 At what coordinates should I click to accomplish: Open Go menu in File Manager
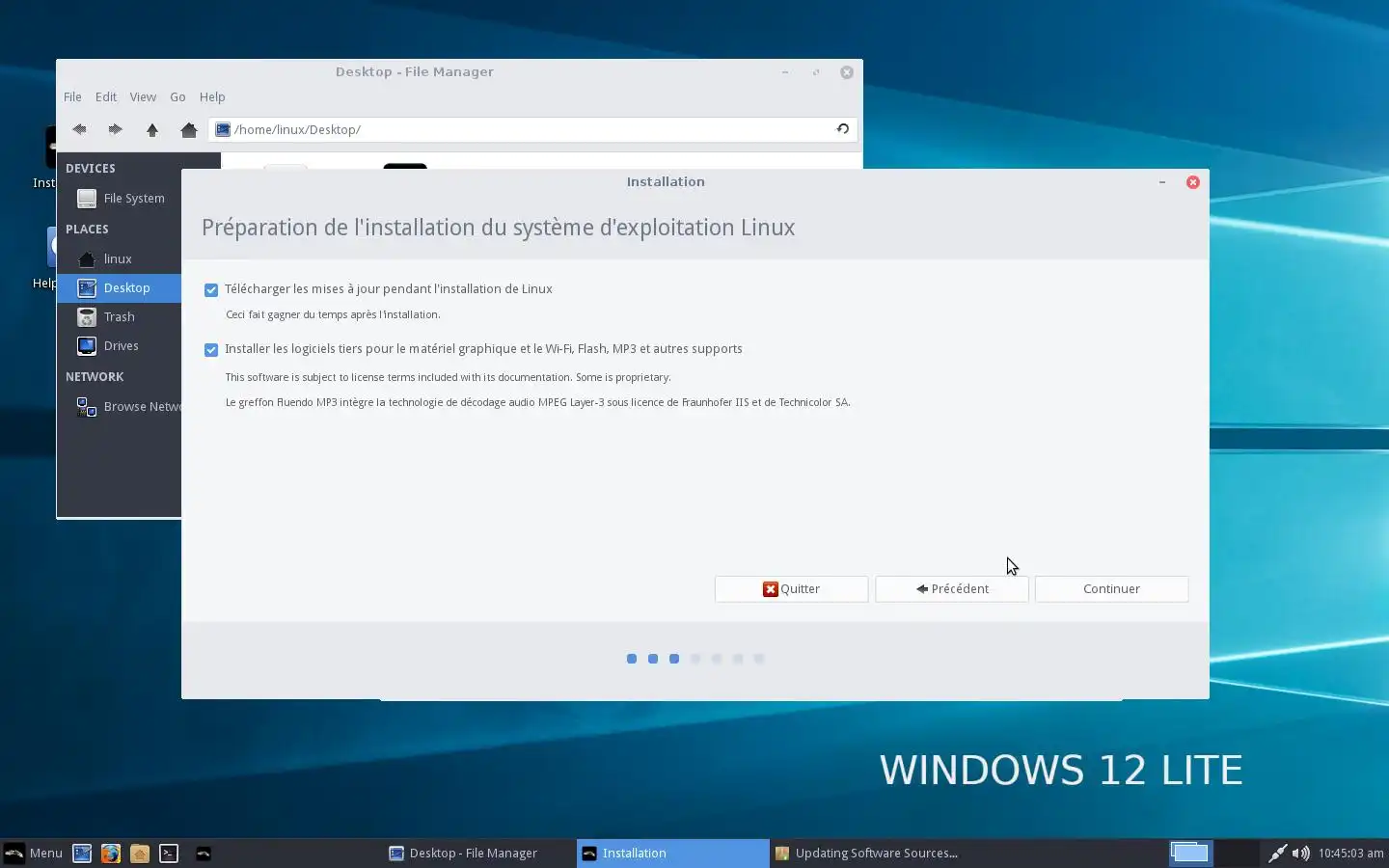pos(177,97)
